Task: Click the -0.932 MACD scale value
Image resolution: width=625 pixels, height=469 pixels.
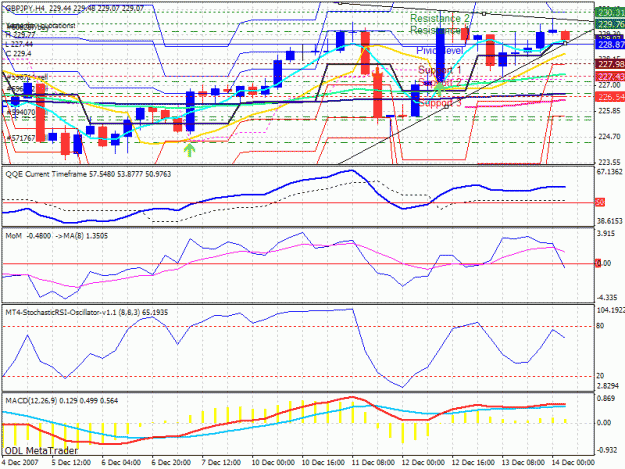Action: 607,450
